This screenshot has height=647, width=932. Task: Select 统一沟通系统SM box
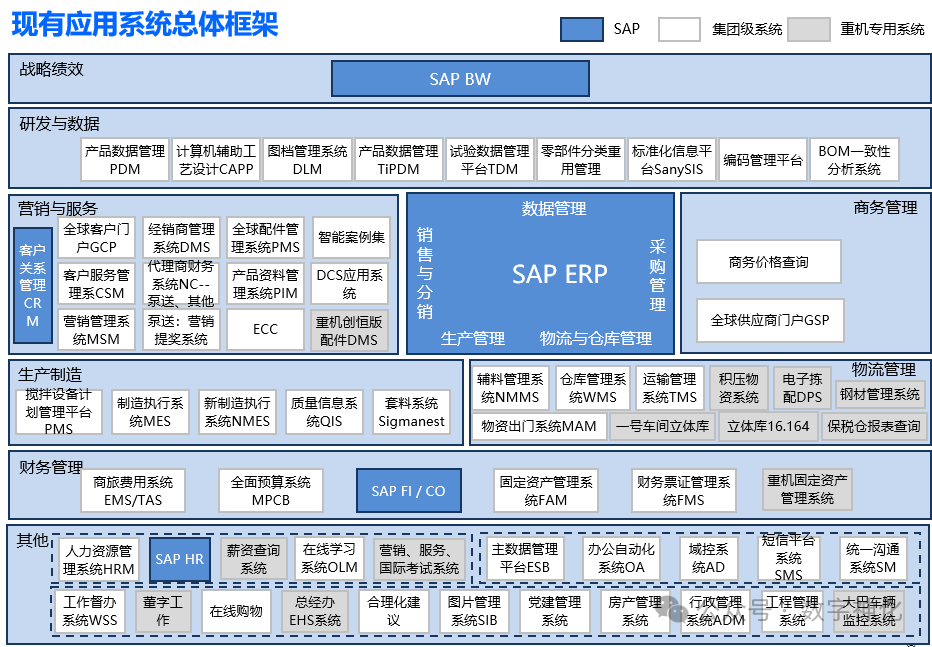point(873,558)
